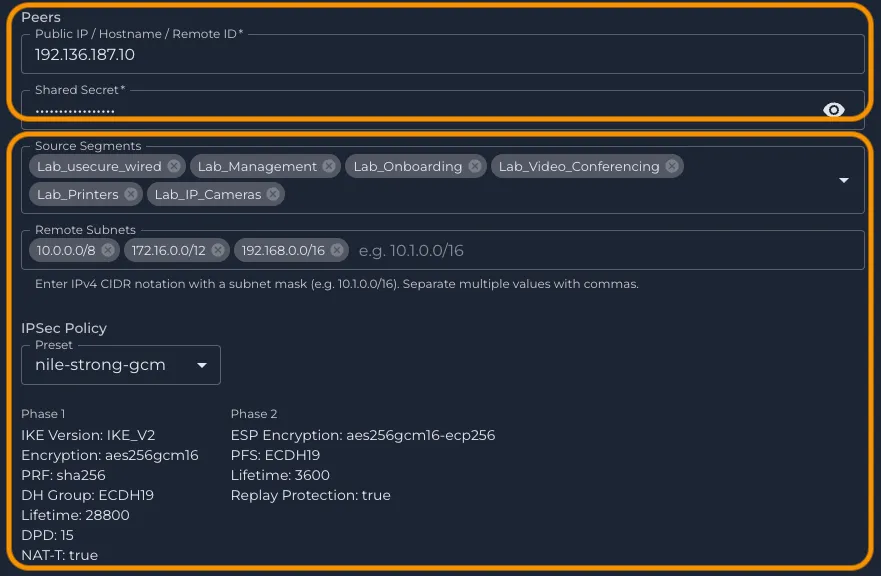The image size is (881, 576).
Task: Click the Peers section heading
Action: [x=41, y=17]
